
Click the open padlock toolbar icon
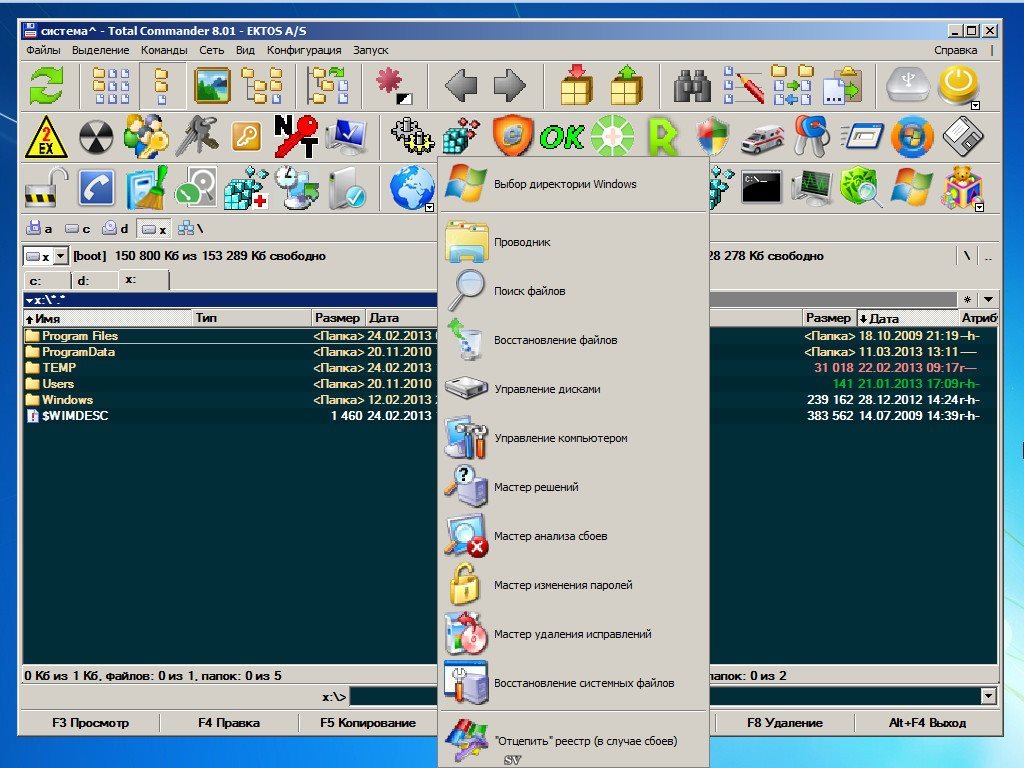tap(46, 187)
